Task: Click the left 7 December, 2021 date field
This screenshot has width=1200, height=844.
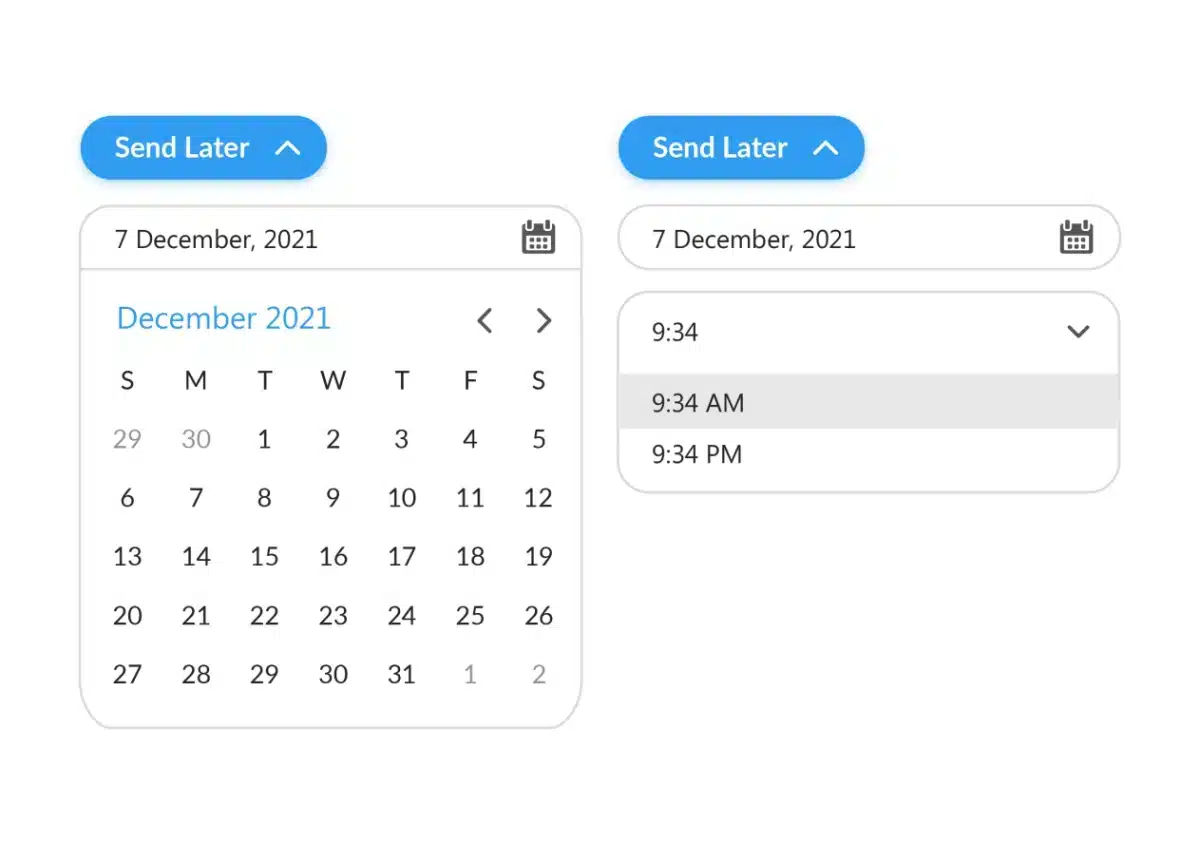Action: tap(330, 238)
